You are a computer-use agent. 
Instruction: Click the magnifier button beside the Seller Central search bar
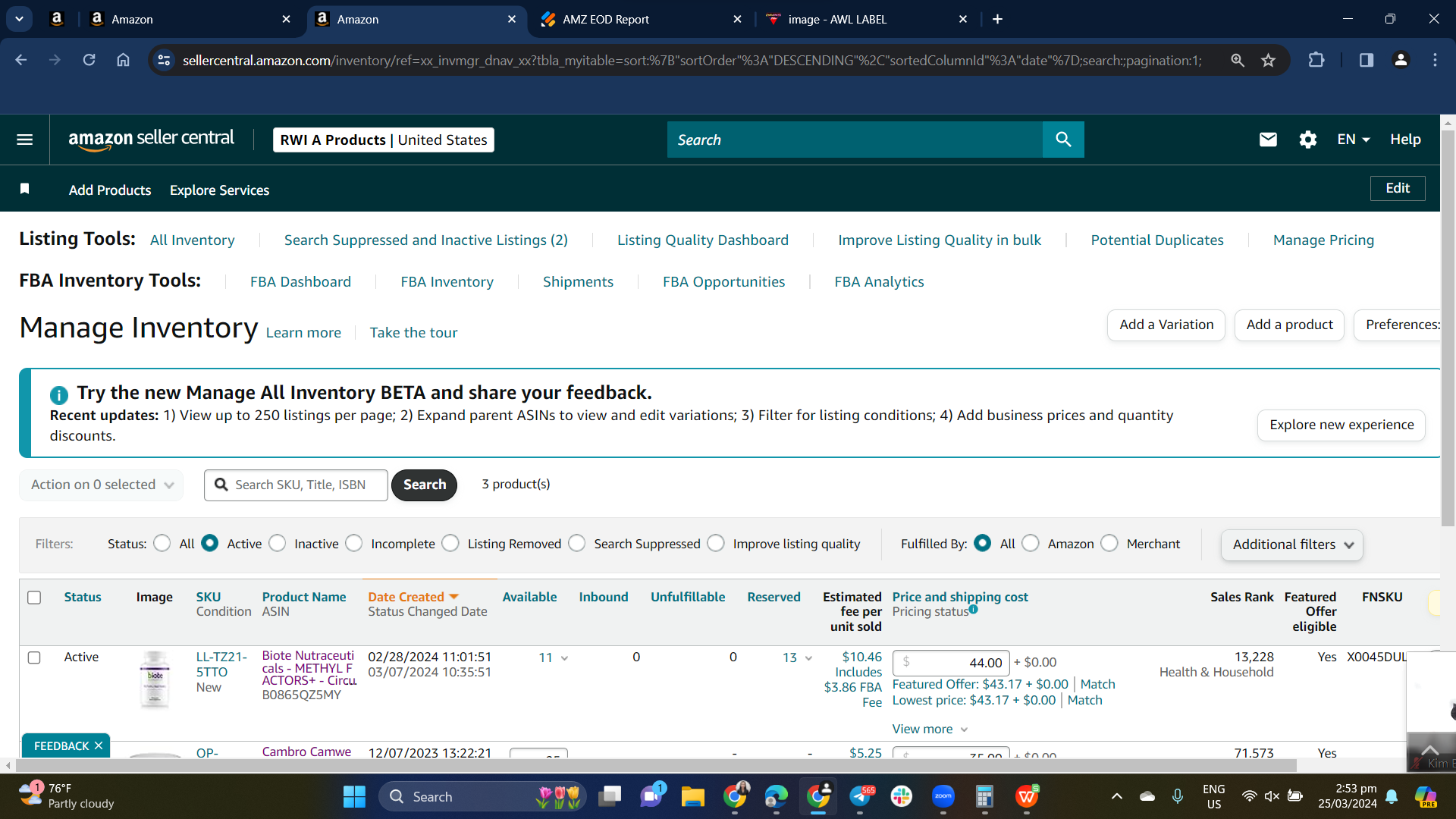(x=1063, y=140)
